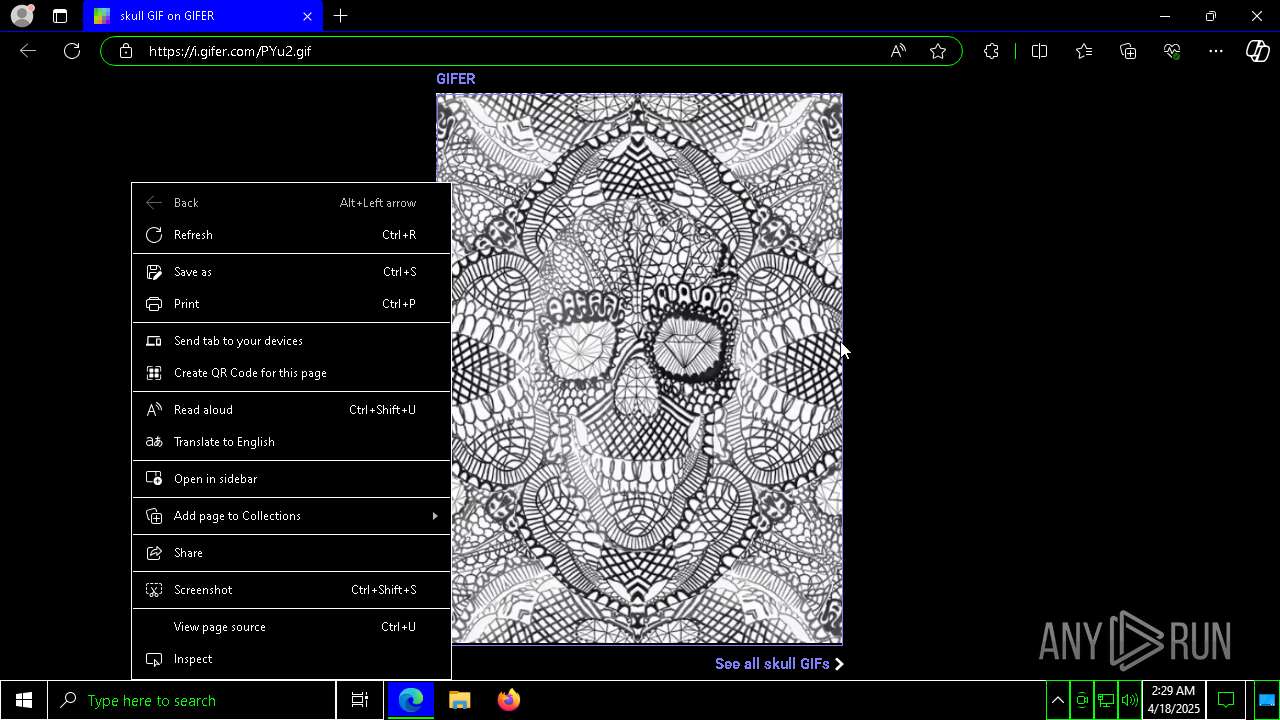Choose Refresh in the context menu
This screenshot has height=720, width=1280.
click(291, 235)
